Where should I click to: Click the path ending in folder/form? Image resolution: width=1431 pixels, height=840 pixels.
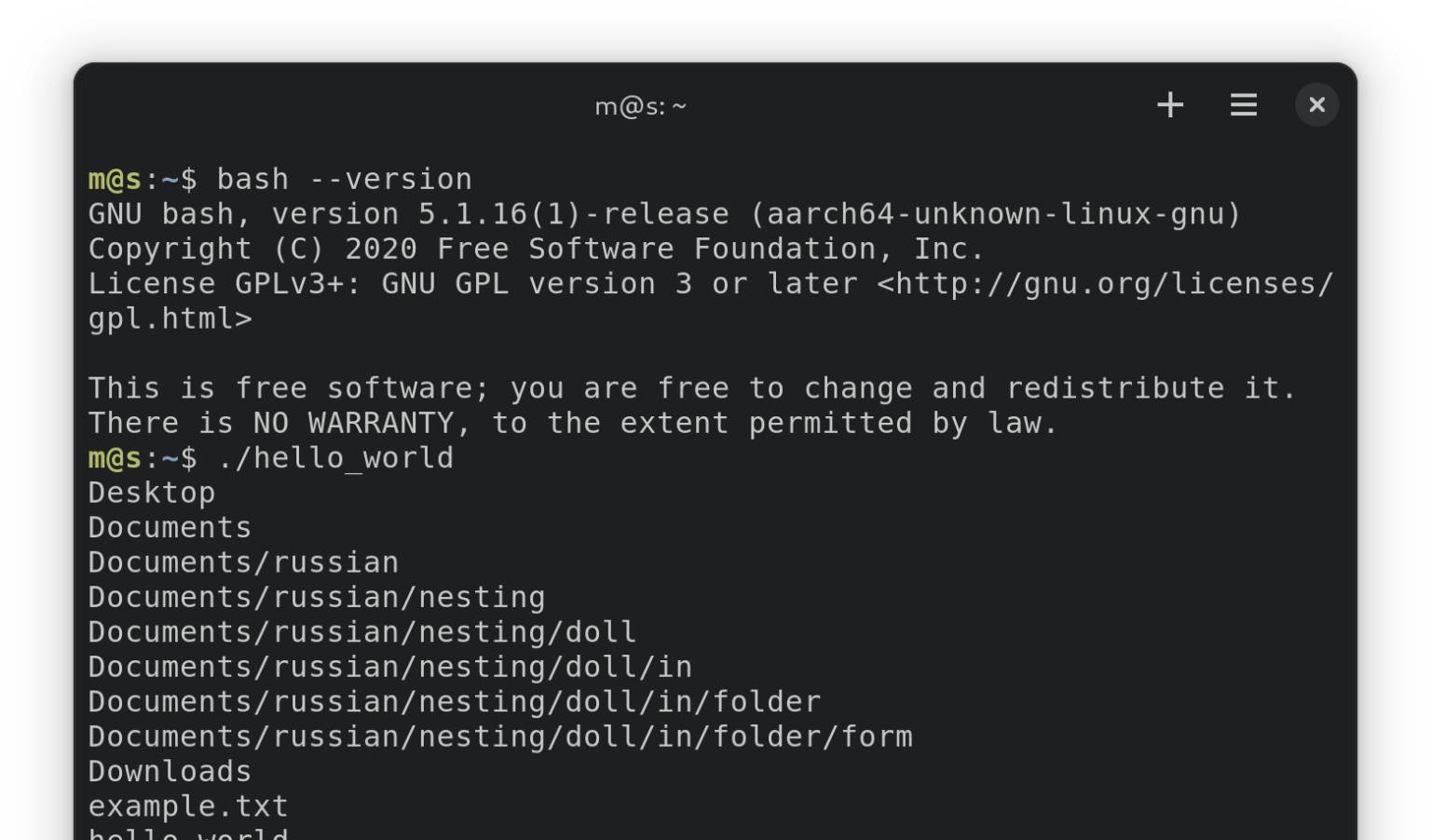coord(500,738)
